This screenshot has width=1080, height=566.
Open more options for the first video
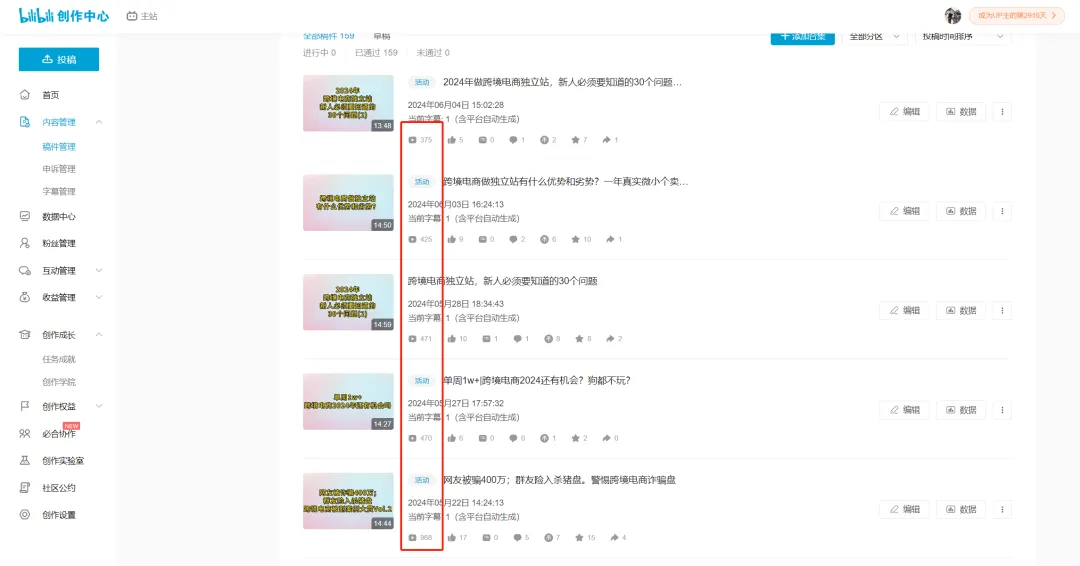coord(1002,112)
